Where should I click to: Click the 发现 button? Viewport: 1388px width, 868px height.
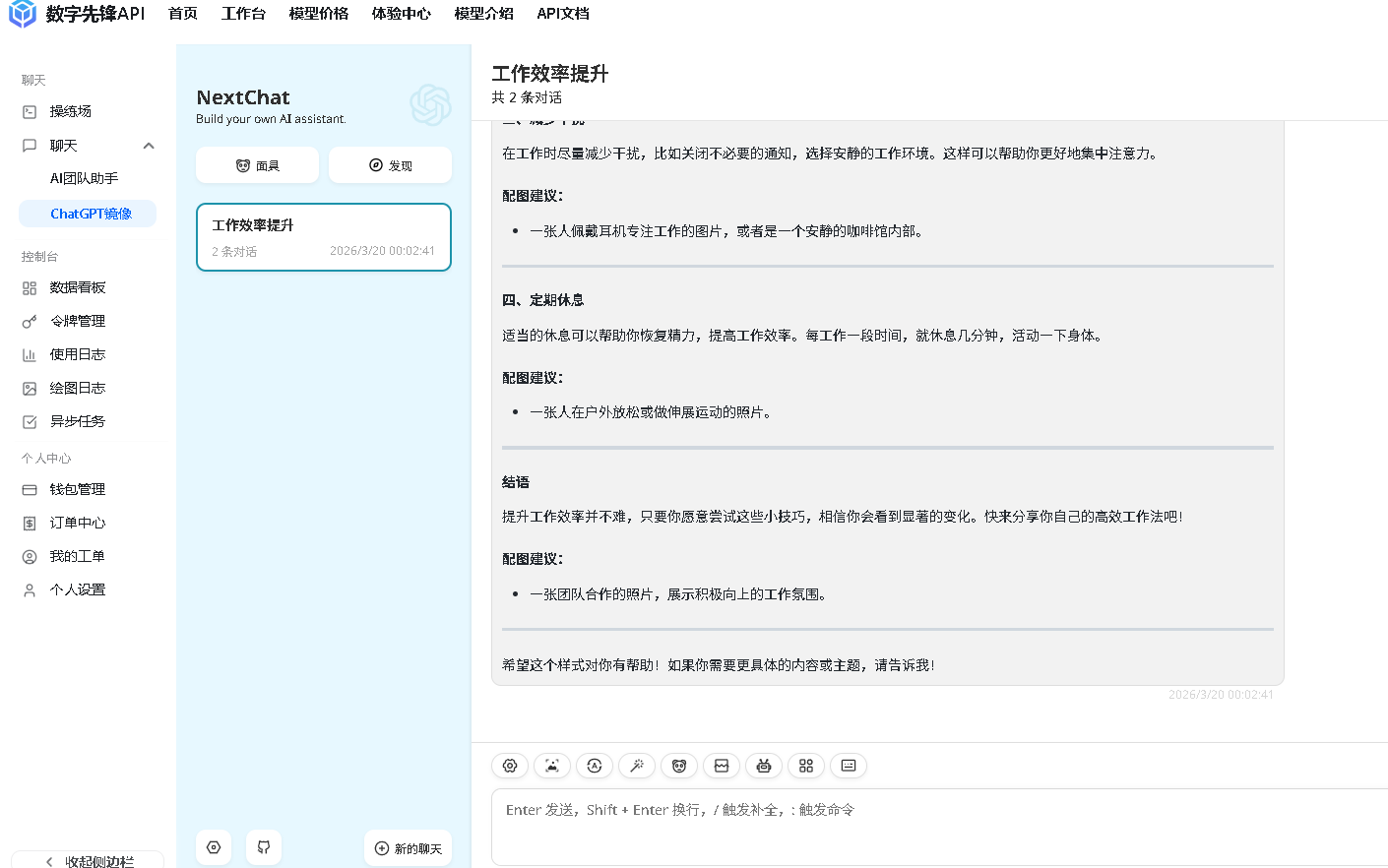click(x=390, y=165)
